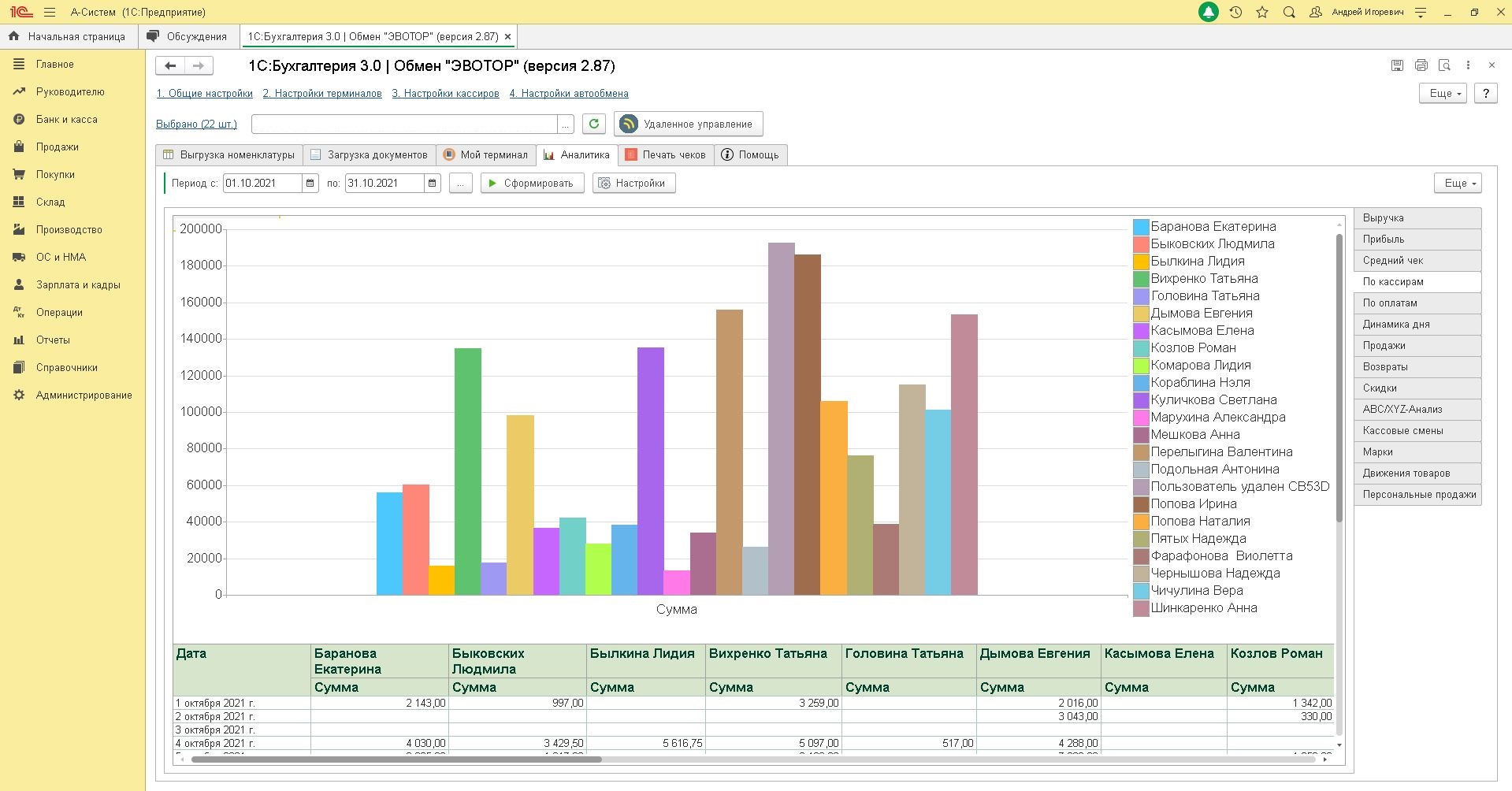1512x791 pixels.
Task: Open the Продажи section in sidebar
Action: [x=72, y=147]
